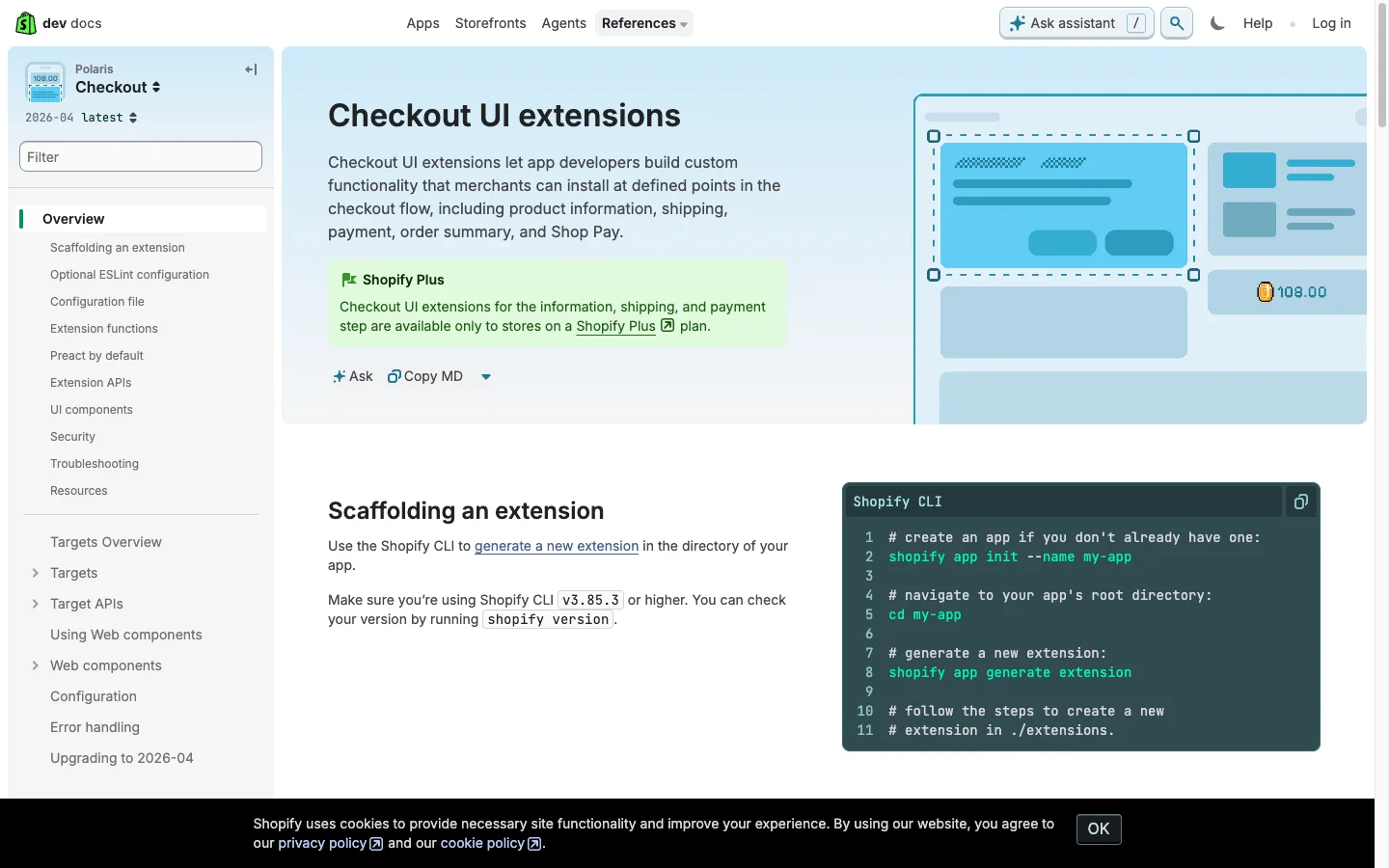Open Preact by default sidebar link
This screenshot has width=1389, height=868.
point(96,356)
